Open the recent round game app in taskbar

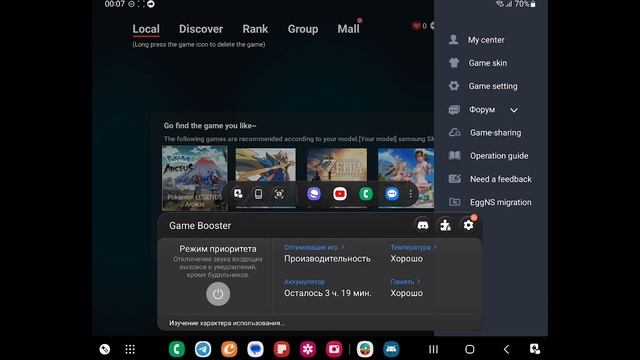pos(365,349)
